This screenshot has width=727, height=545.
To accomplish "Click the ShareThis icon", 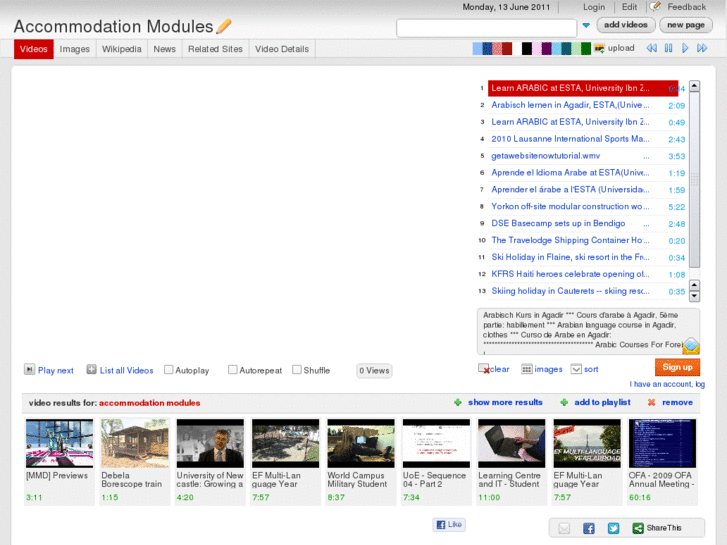I will coord(638,528).
